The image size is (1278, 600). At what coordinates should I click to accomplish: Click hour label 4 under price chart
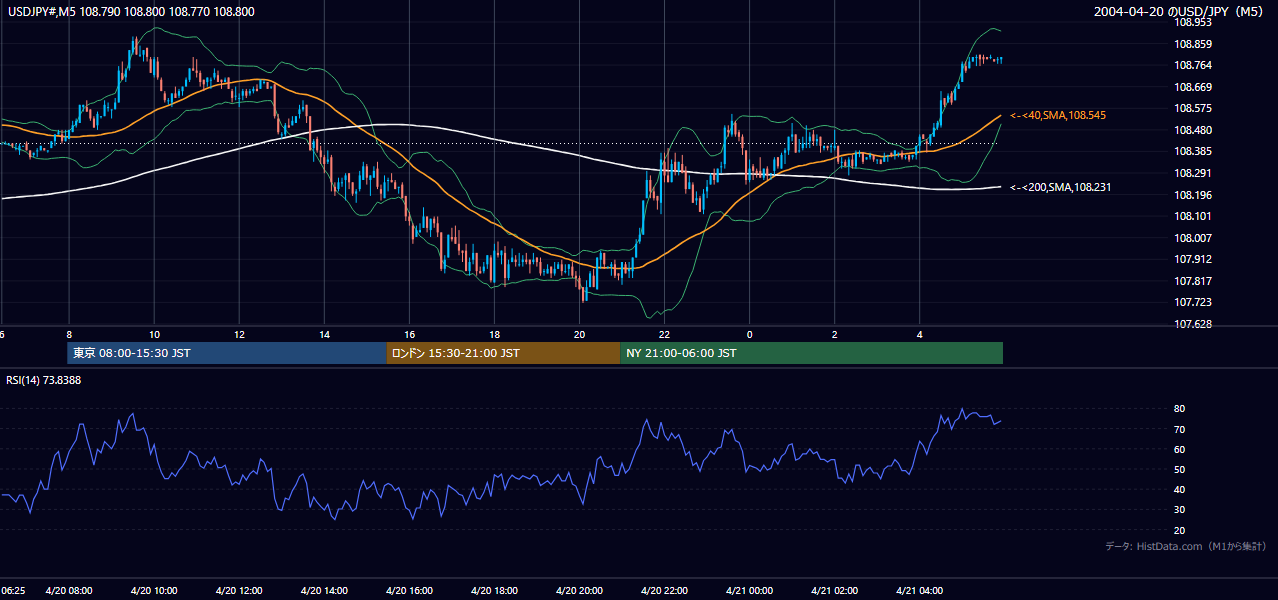(x=919, y=335)
